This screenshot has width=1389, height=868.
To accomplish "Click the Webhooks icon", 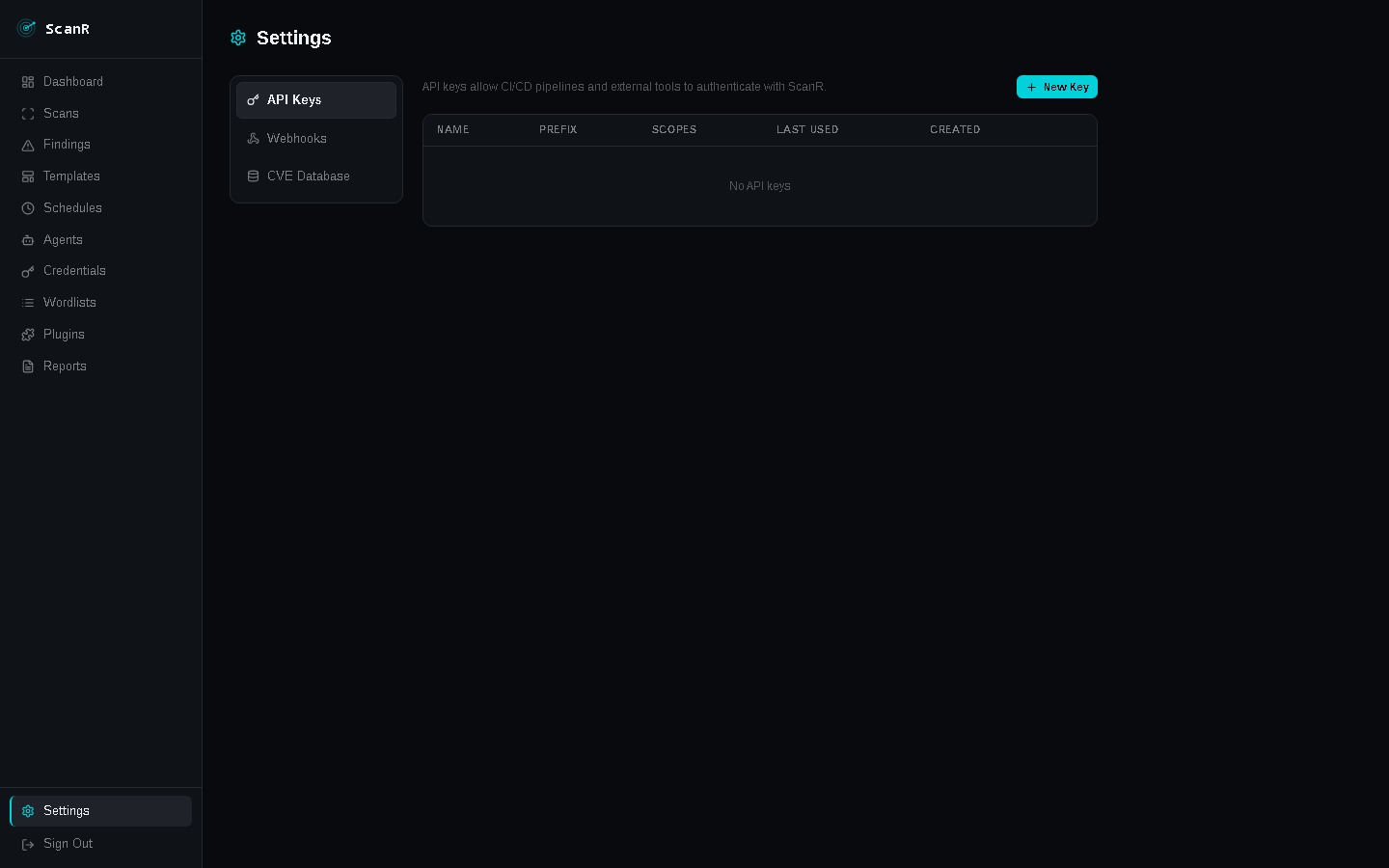I will [253, 139].
